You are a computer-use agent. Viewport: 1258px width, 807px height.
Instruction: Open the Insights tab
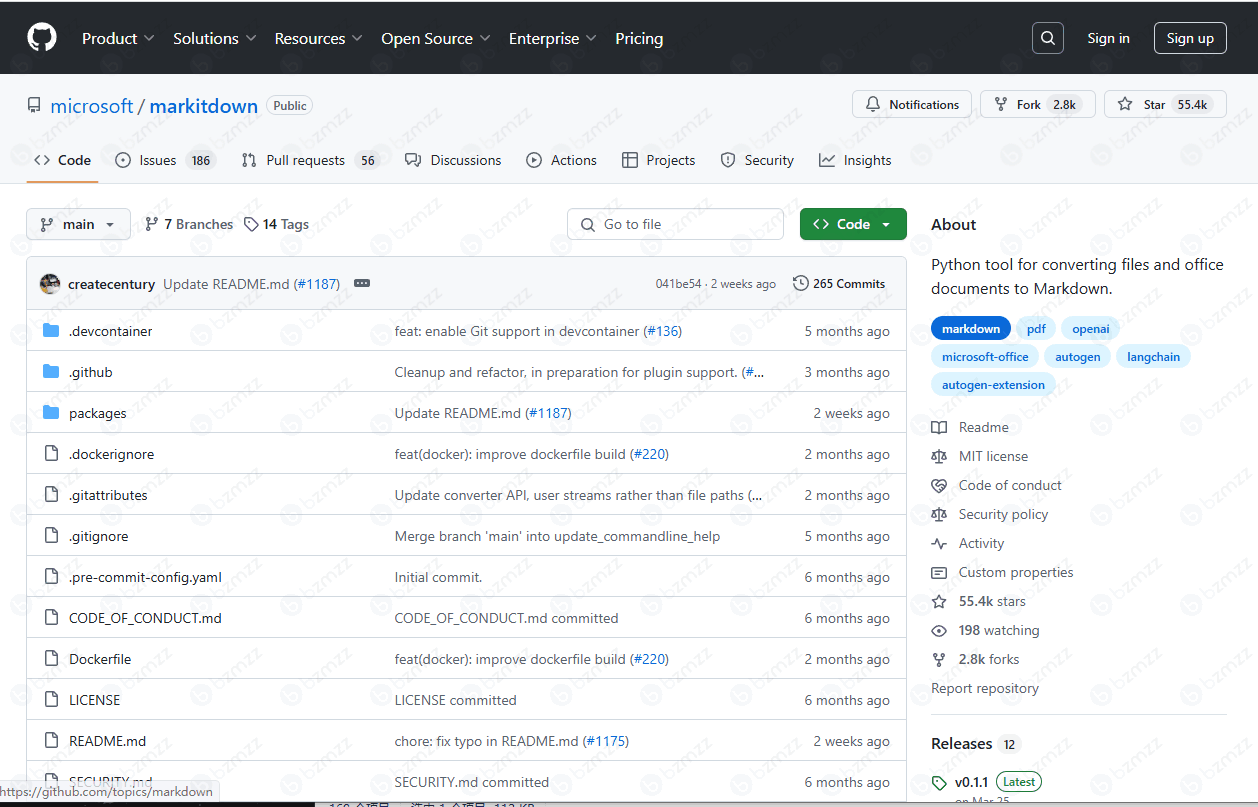pyautogui.click(x=855, y=160)
